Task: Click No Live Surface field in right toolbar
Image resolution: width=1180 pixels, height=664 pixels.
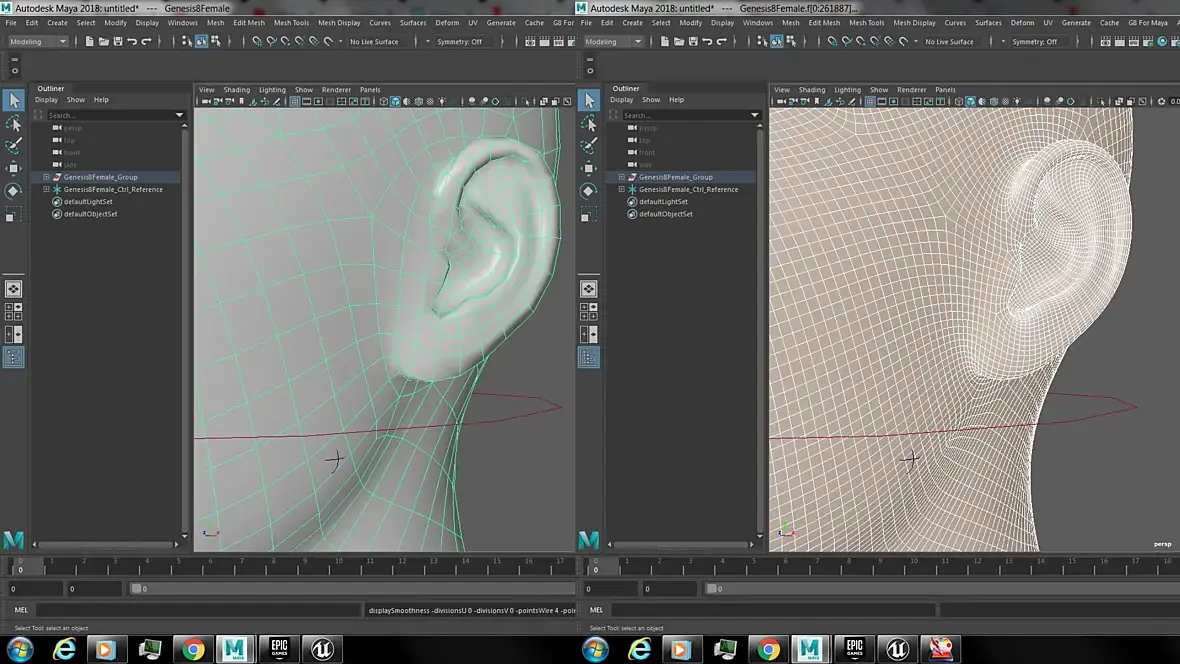Action: (x=949, y=41)
